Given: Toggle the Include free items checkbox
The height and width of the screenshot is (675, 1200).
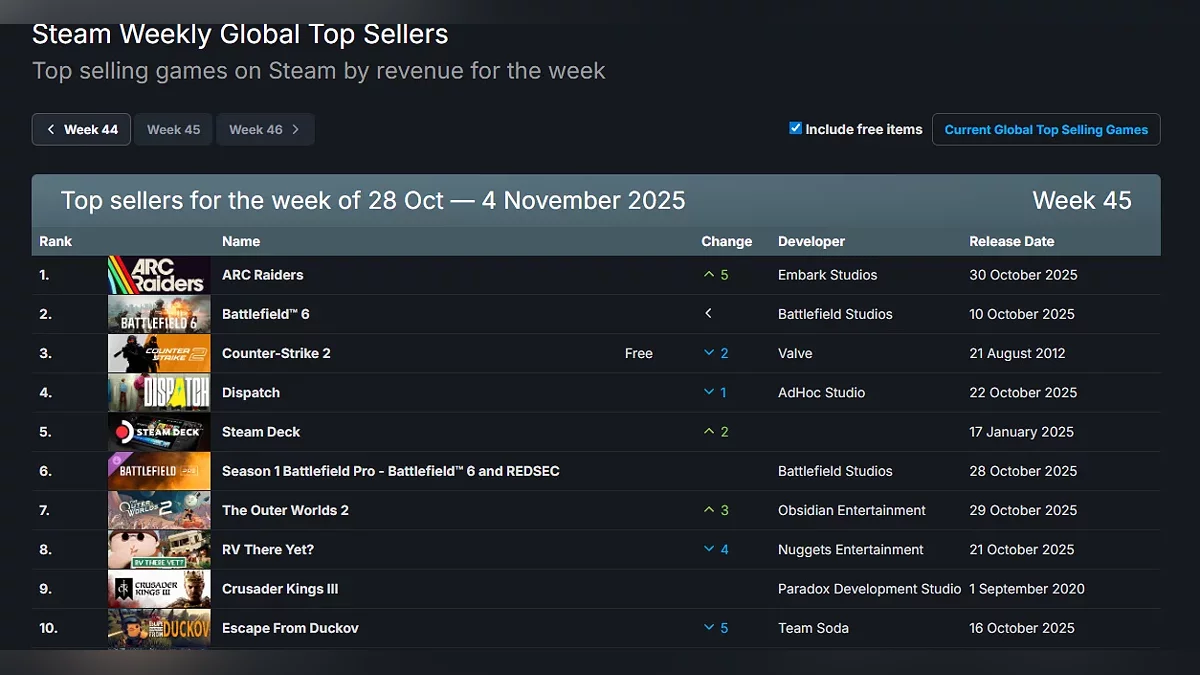Looking at the screenshot, I should tap(796, 128).
